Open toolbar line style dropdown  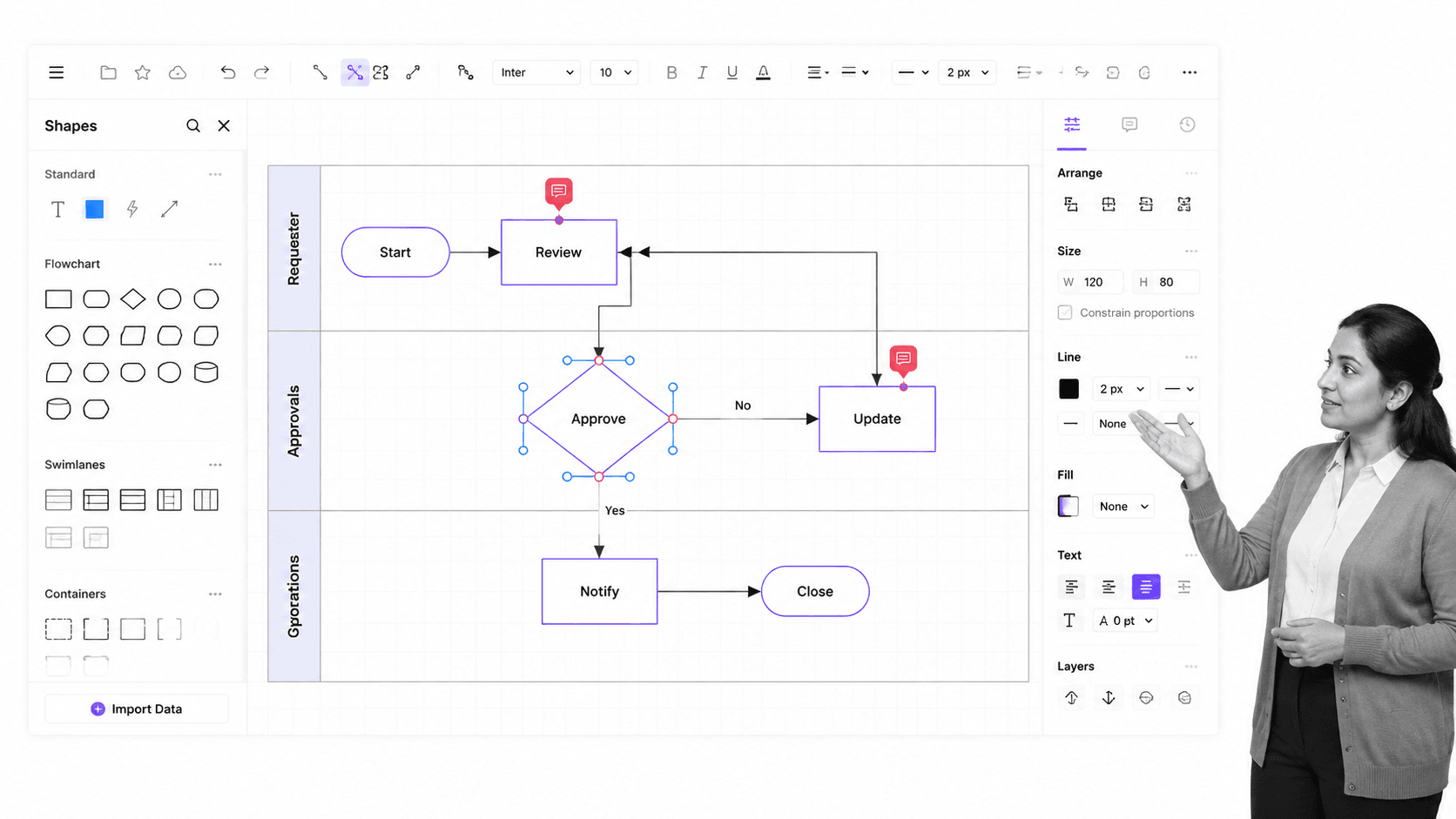click(x=913, y=72)
